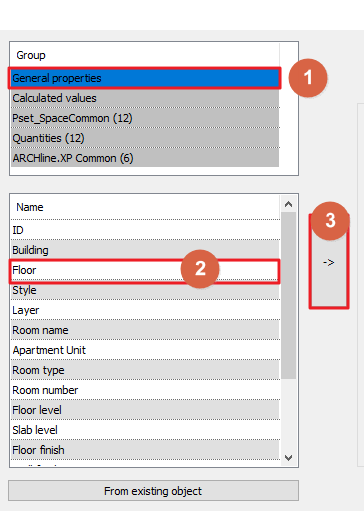
Task: Select the ID property
Action: [145, 230]
